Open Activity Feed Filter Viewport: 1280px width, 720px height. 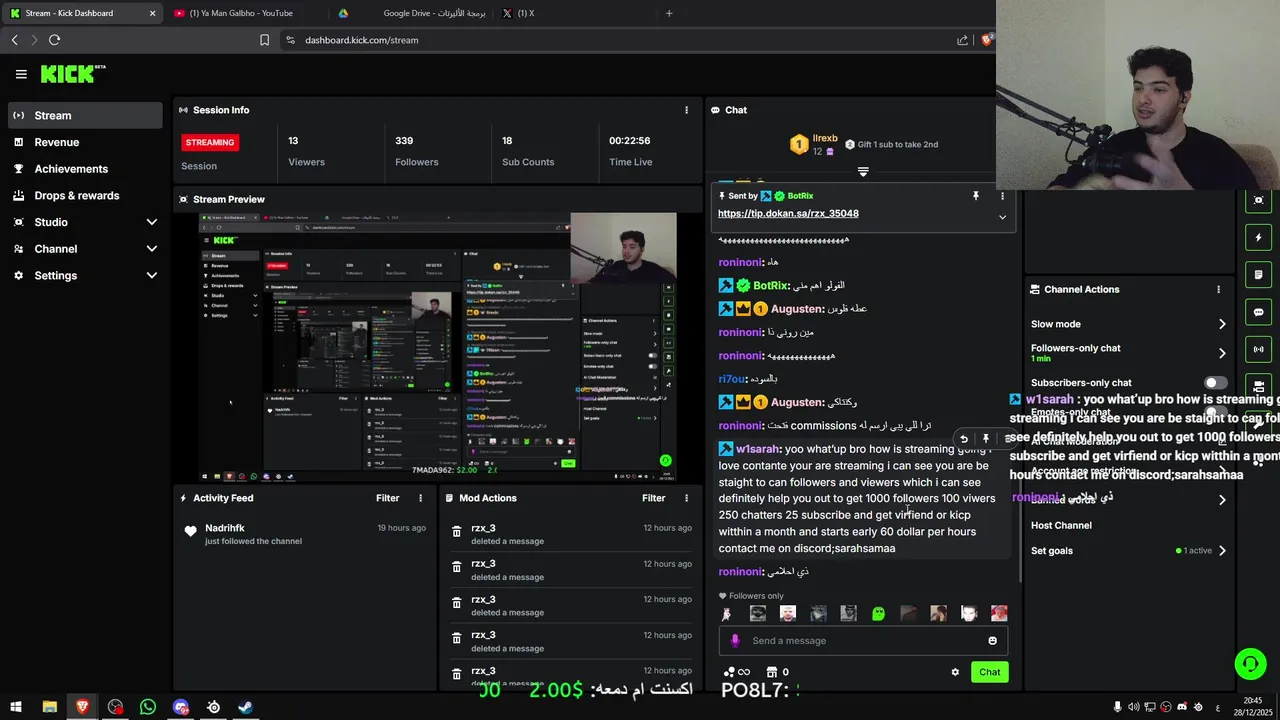click(x=387, y=498)
